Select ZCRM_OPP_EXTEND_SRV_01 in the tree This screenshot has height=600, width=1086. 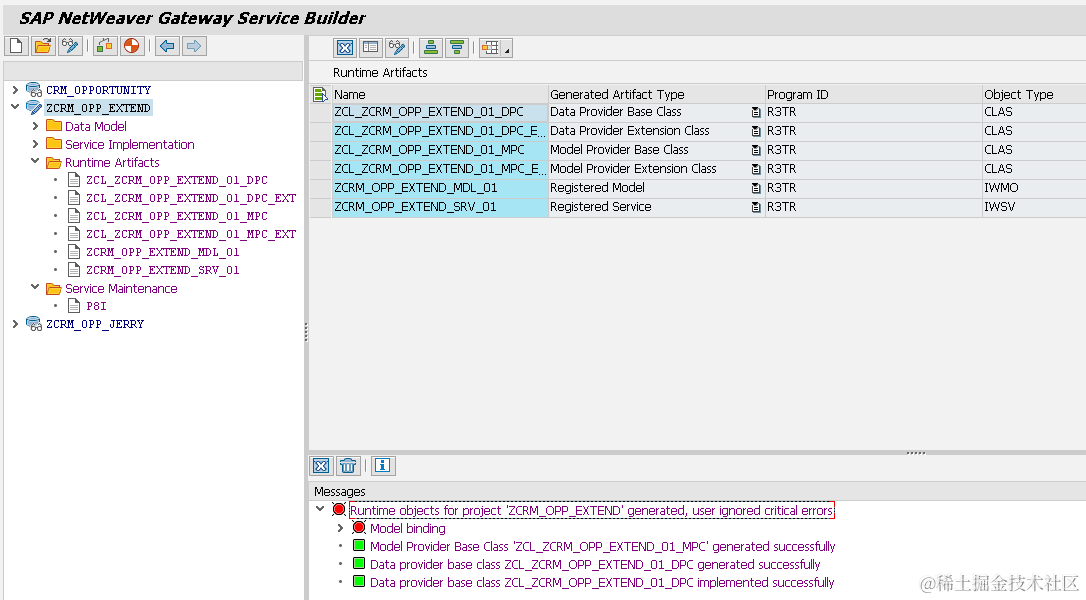click(163, 270)
